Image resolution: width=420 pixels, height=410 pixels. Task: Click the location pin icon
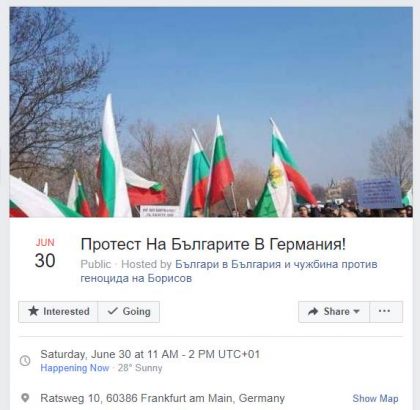(x=25, y=398)
